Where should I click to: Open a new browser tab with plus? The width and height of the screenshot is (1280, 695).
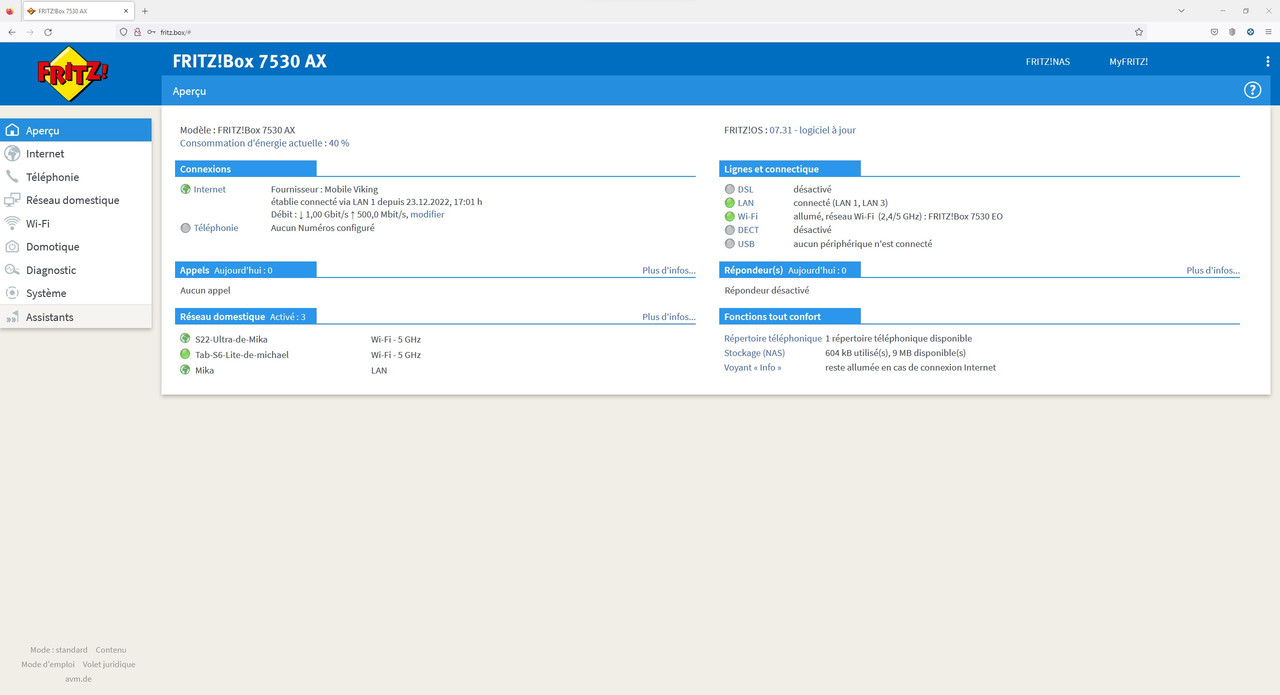145,11
